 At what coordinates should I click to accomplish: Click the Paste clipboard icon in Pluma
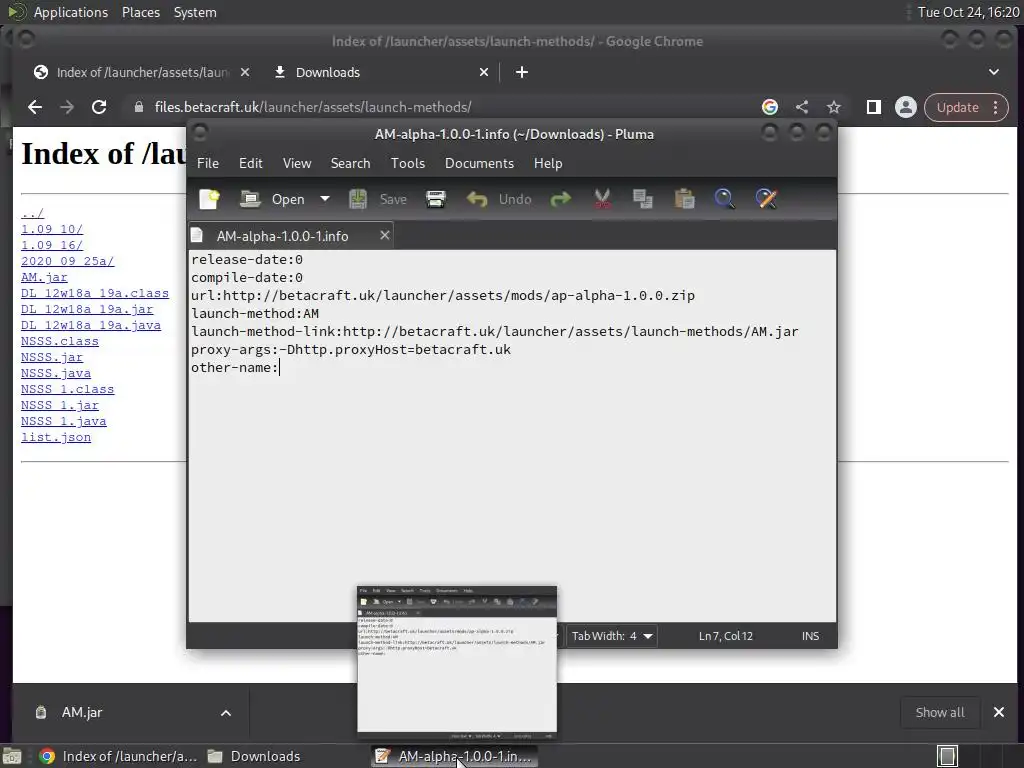tap(684, 199)
